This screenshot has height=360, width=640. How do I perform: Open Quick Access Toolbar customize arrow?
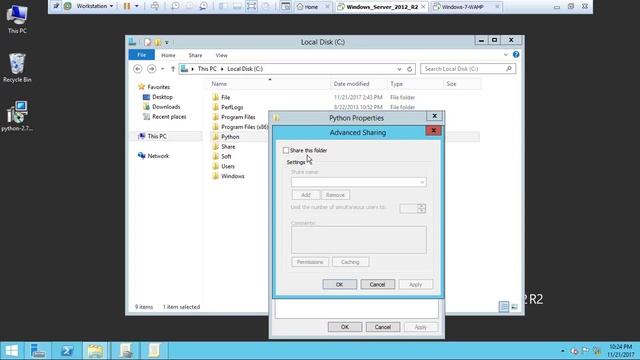167,42
